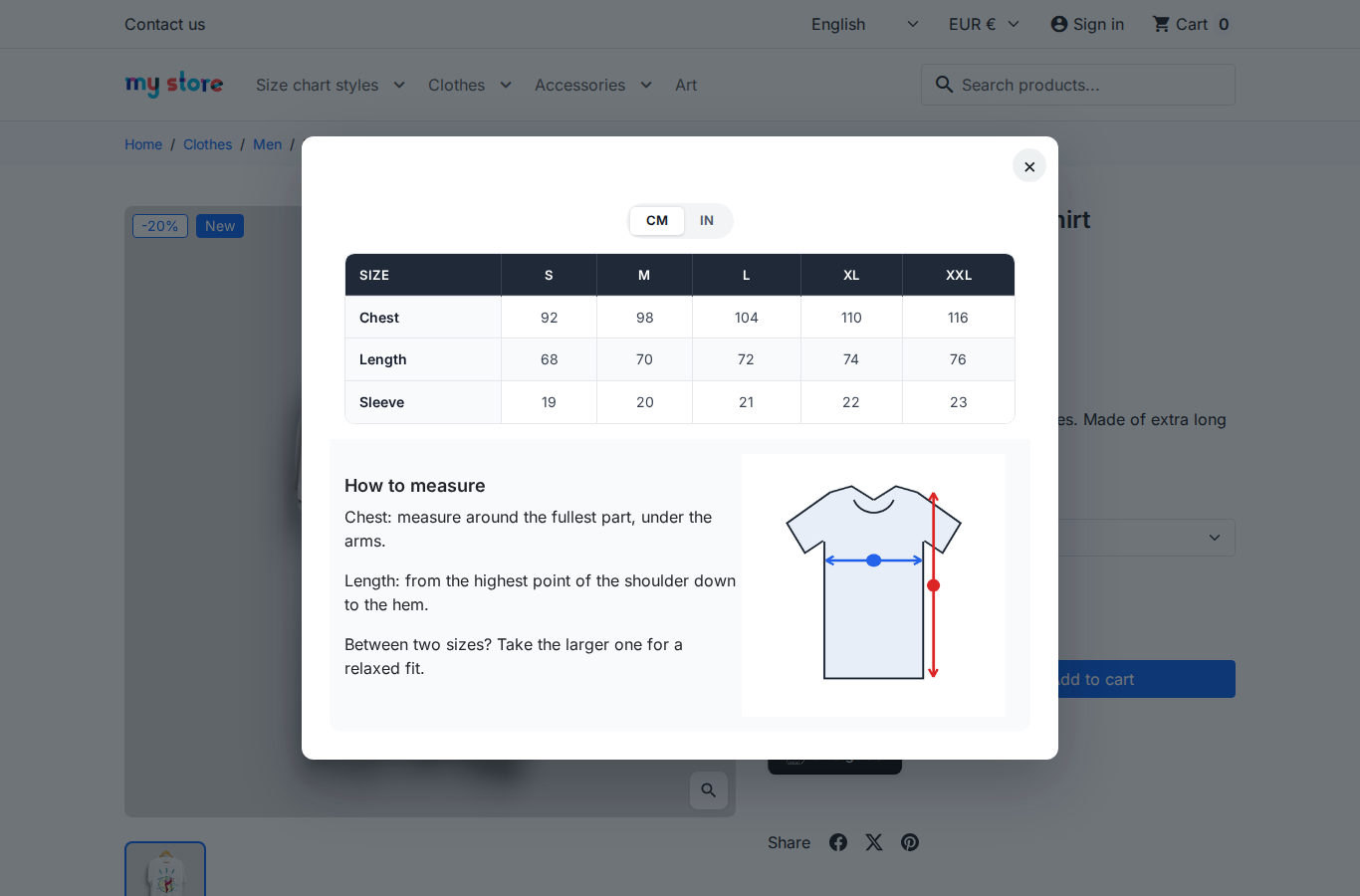Click the t-shirt measurement diagram
Viewport: 1360px width, 896px height.
click(x=873, y=584)
